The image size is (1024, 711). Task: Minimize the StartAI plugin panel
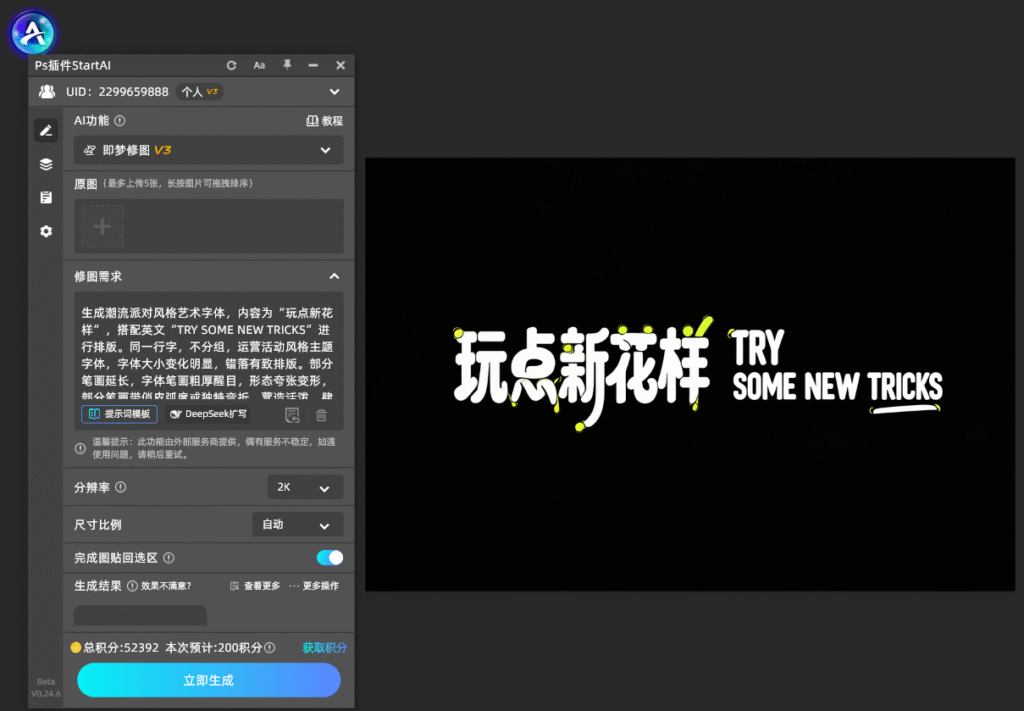click(x=313, y=65)
